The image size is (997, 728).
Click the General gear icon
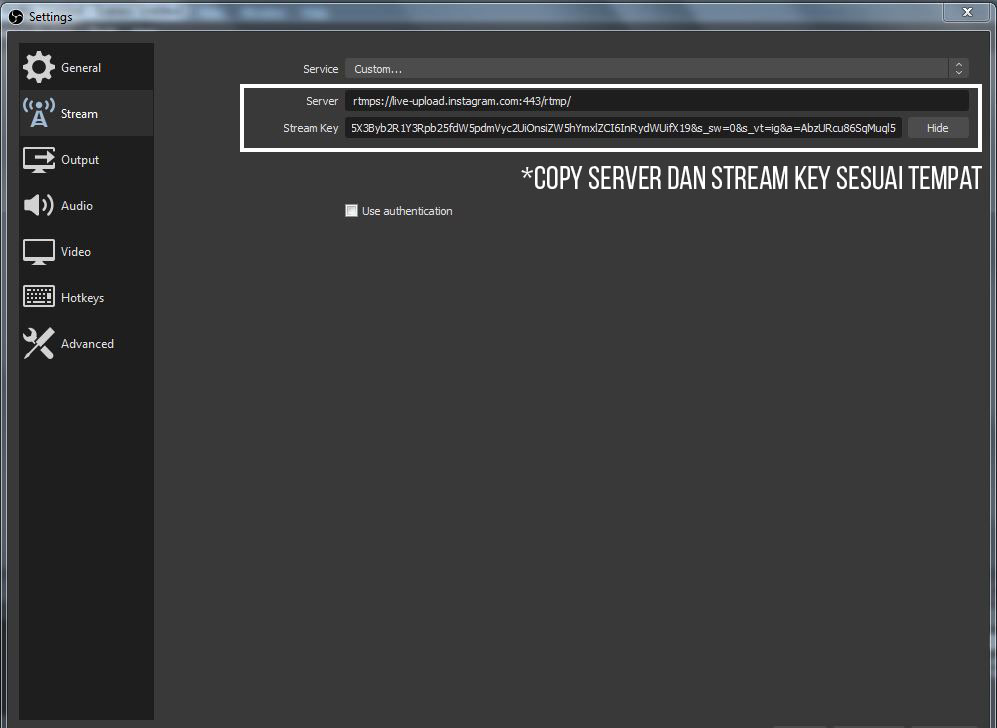[x=39, y=68]
